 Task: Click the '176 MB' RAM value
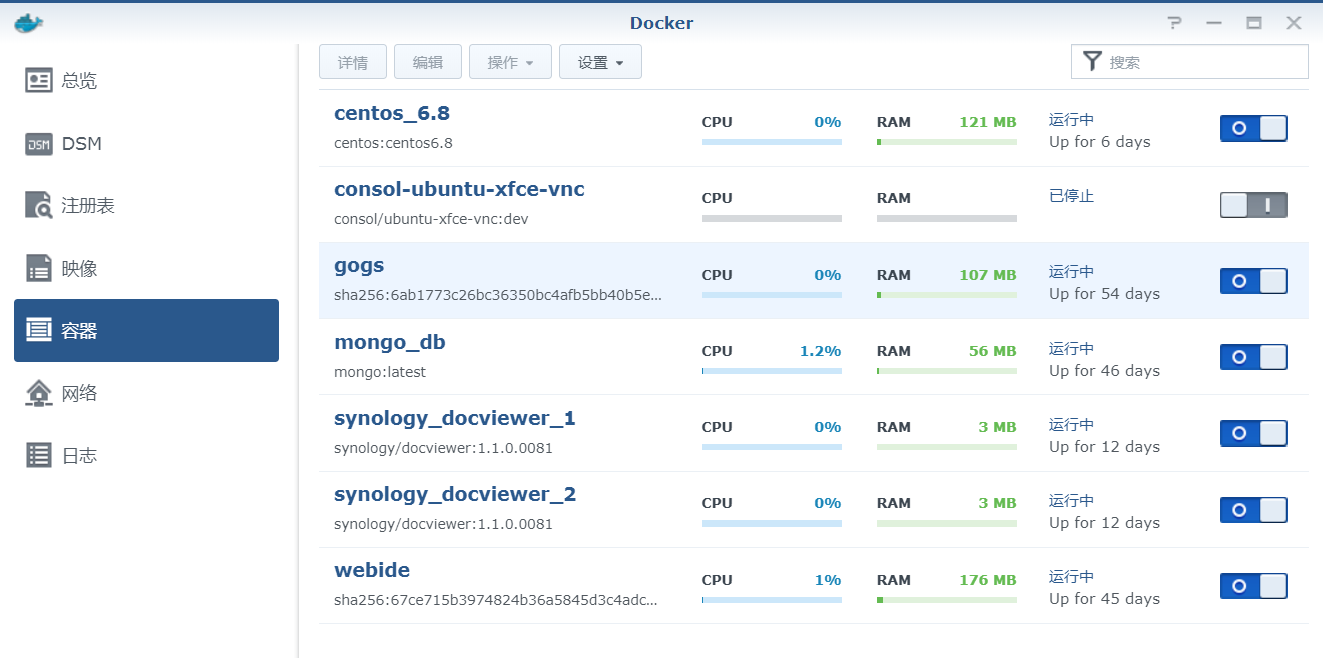(987, 580)
